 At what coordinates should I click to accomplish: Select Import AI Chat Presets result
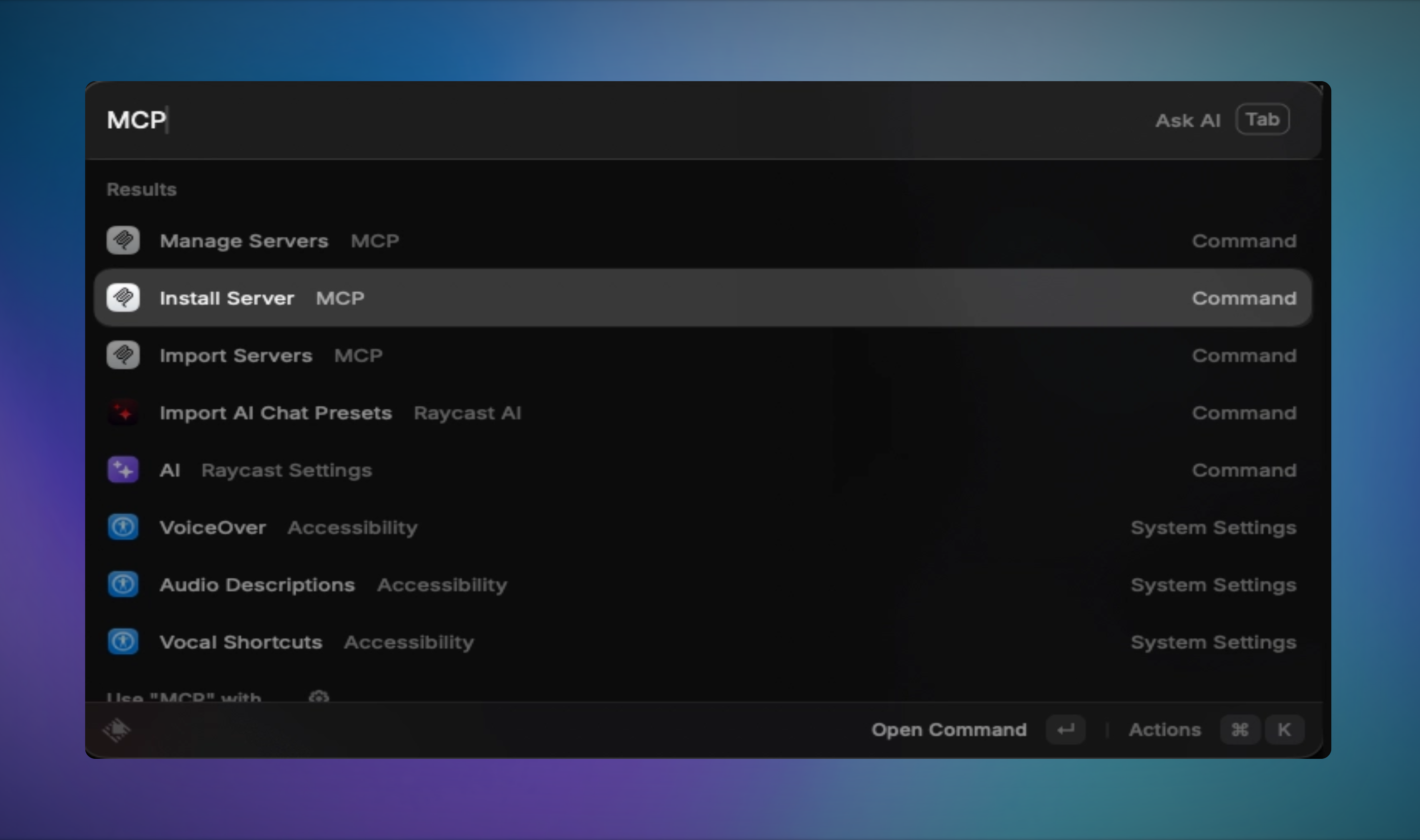(x=702, y=412)
